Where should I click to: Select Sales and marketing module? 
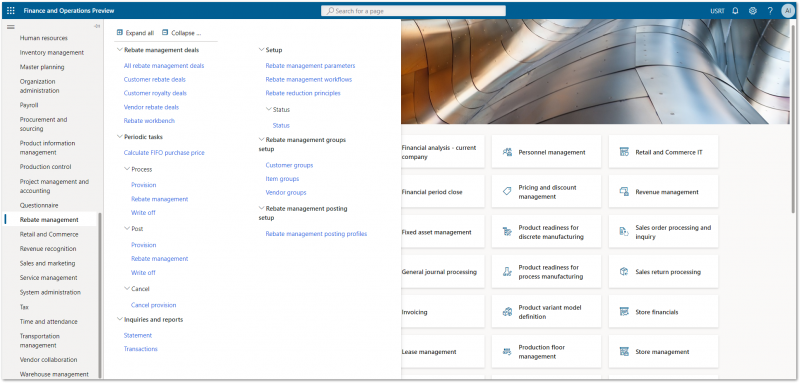click(x=47, y=263)
